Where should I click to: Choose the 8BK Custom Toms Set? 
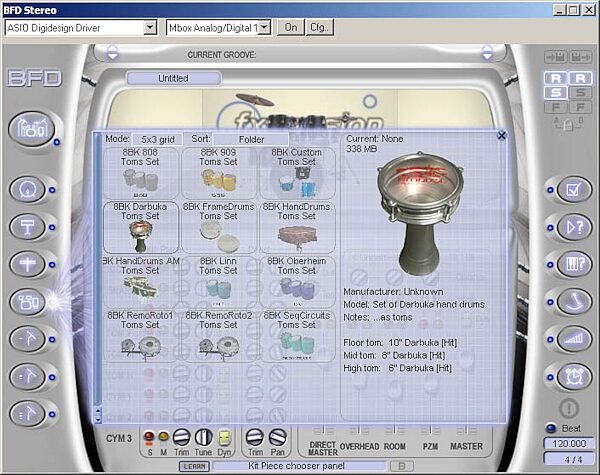coord(297,173)
